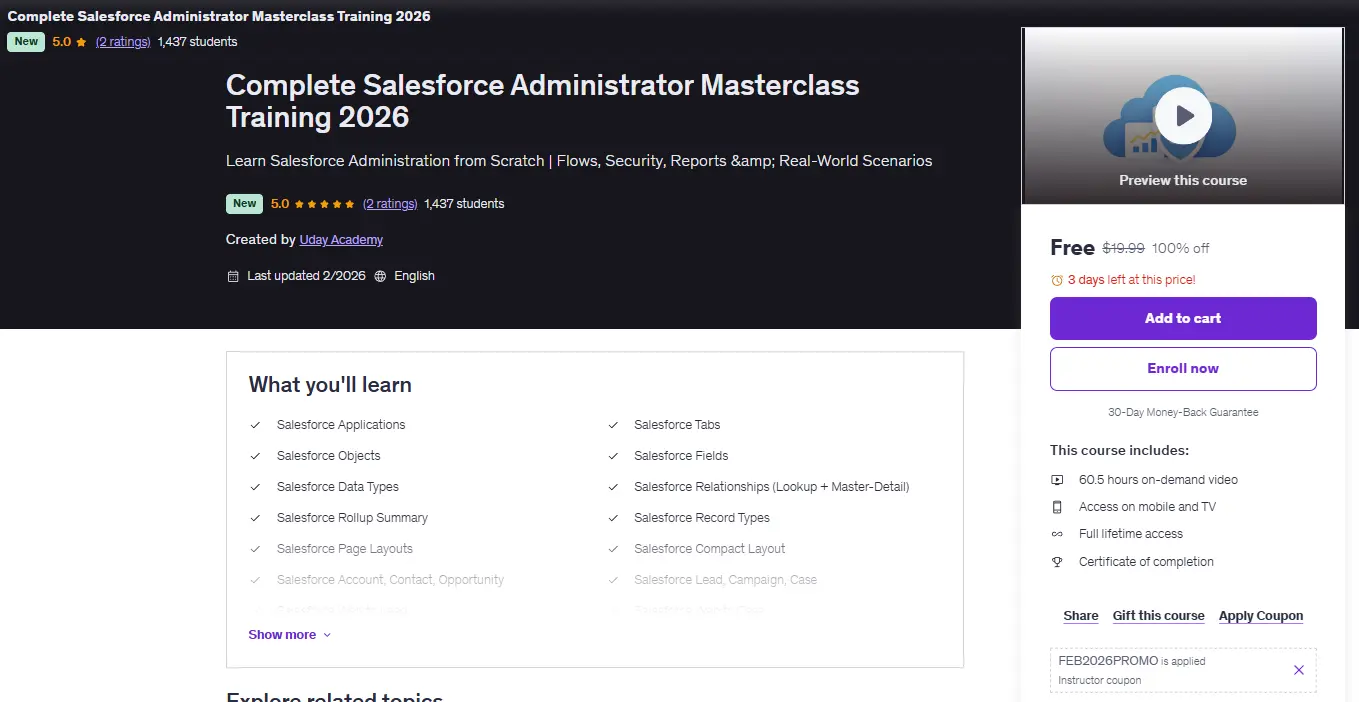The width and height of the screenshot is (1359, 702).
Task: Remove the FEB2026PROMO coupon
Action: [1298, 670]
